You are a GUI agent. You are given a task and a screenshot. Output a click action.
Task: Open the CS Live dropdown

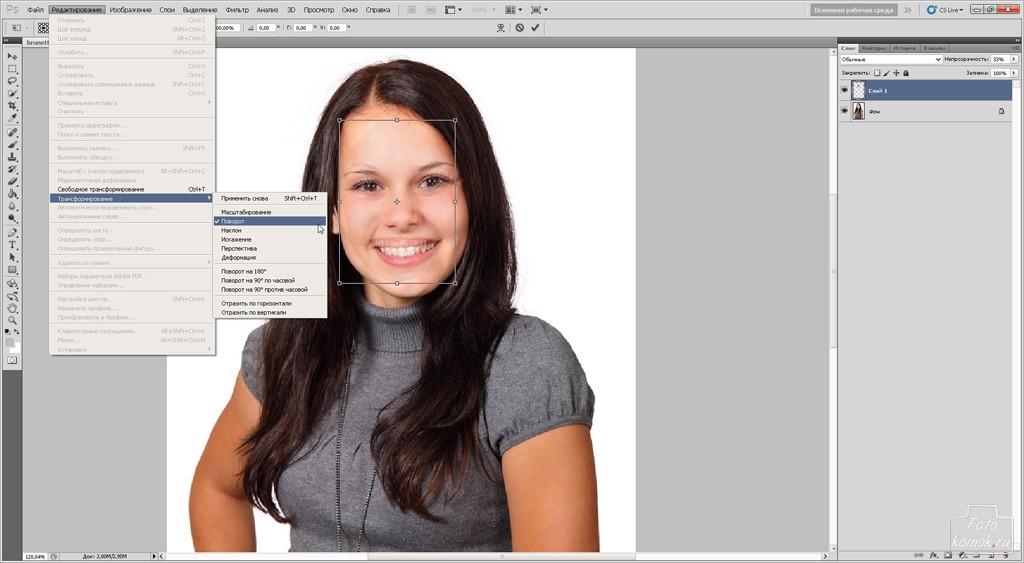click(x=945, y=10)
